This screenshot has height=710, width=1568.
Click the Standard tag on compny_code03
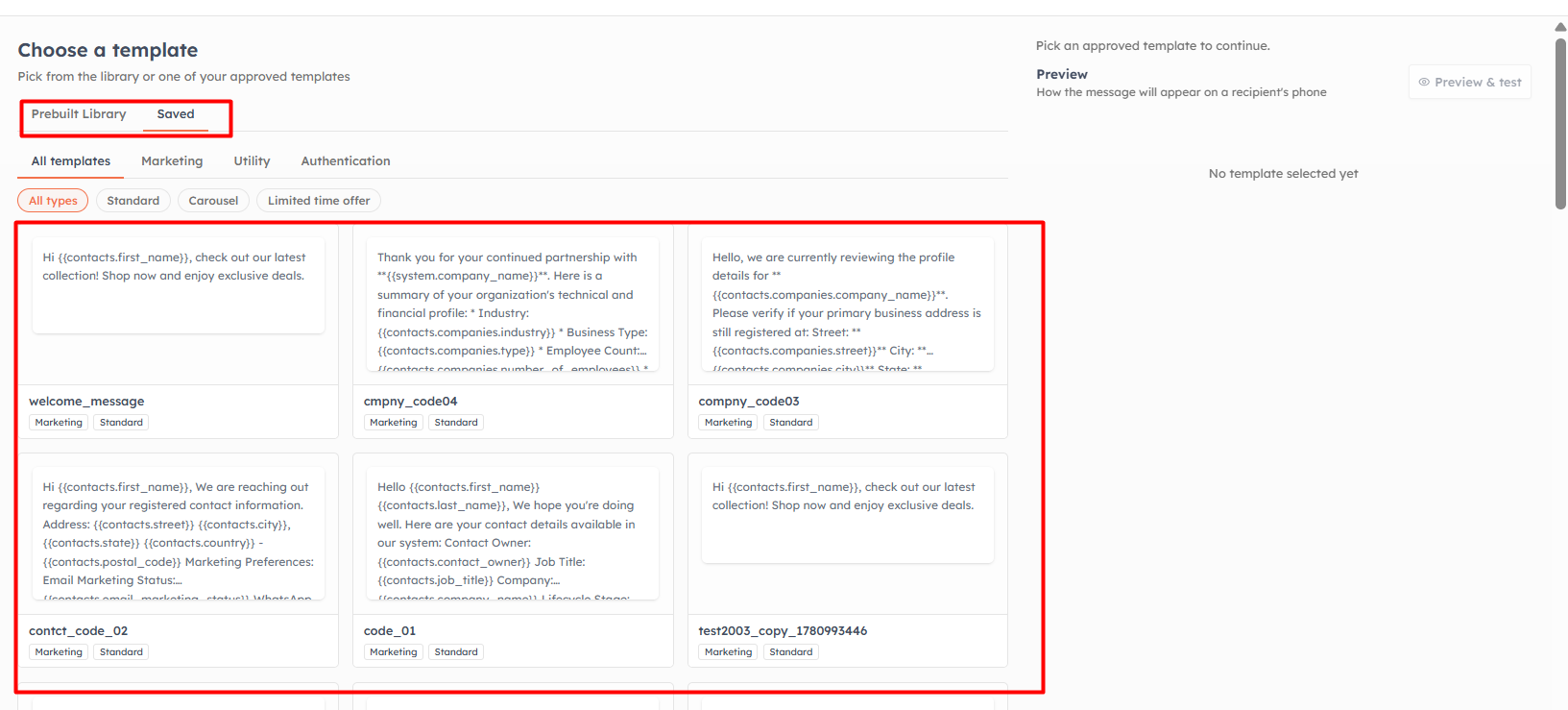(791, 423)
